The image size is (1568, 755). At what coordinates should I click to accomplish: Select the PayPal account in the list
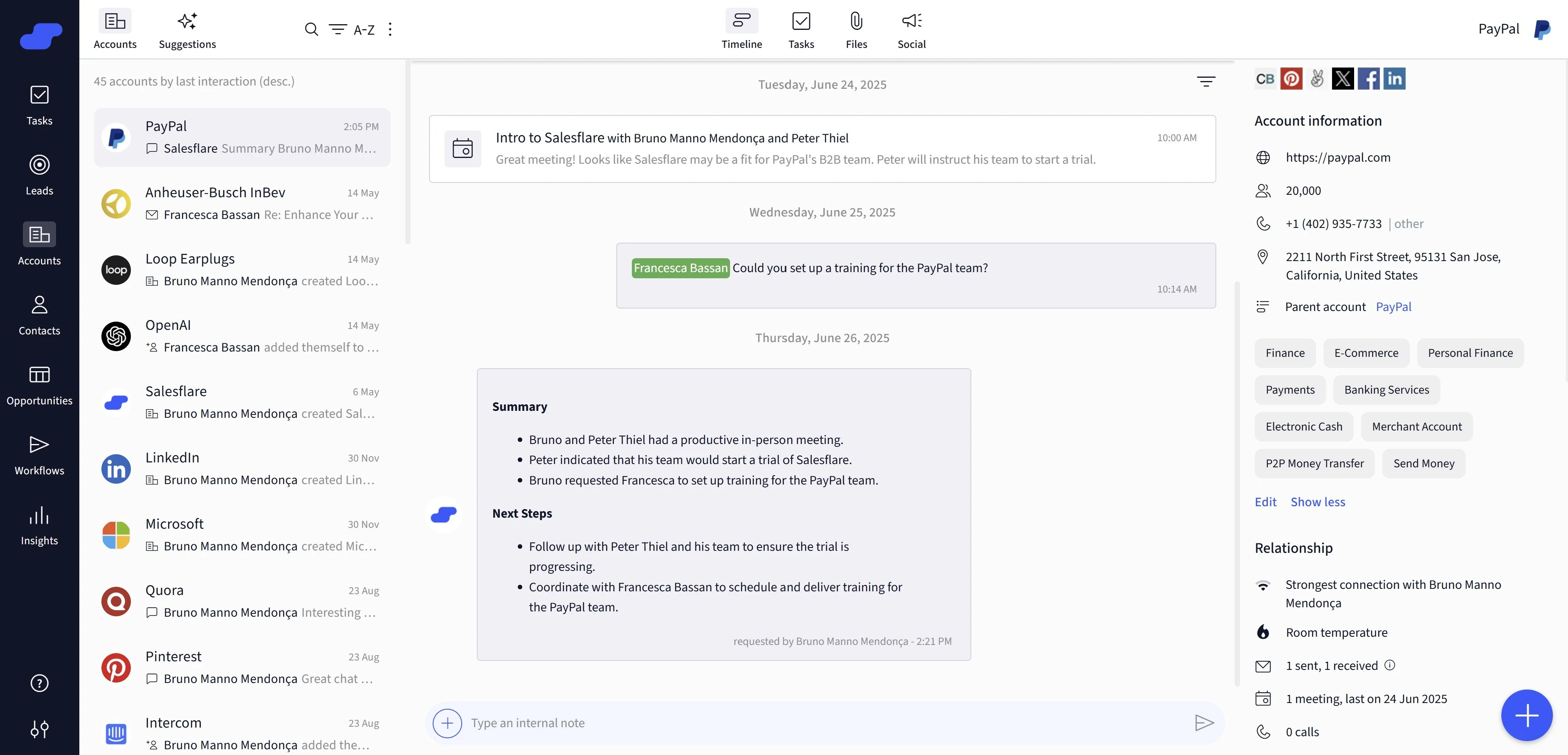pos(242,137)
